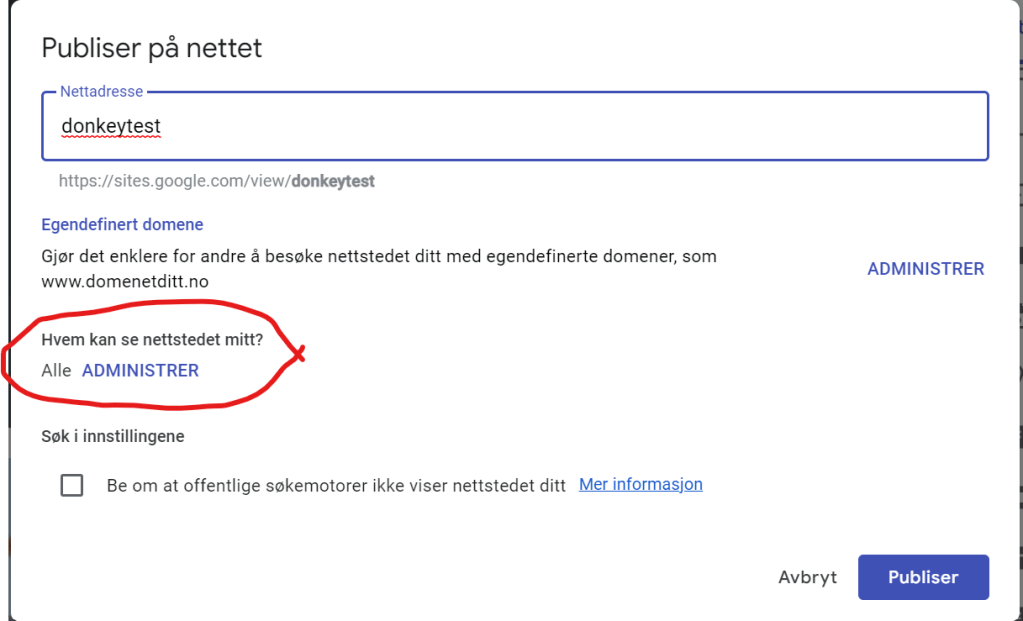Click the bold donkeytest in URL preview
This screenshot has height=621, width=1023.
pyautogui.click(x=333, y=181)
